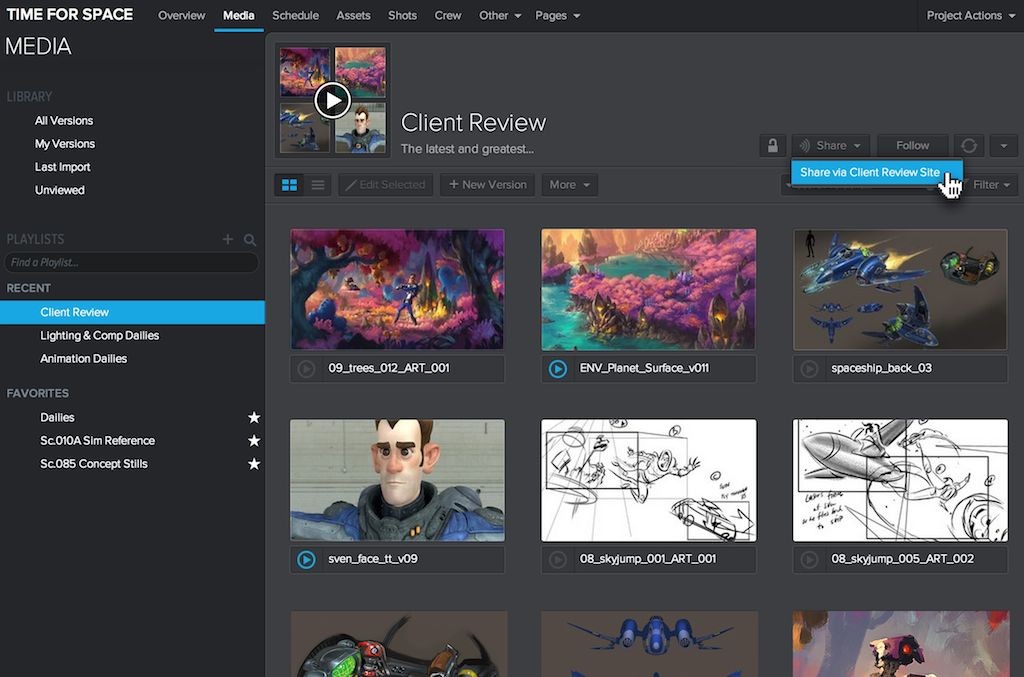The width and height of the screenshot is (1024, 677).
Task: Click the Follow button
Action: [x=912, y=146]
